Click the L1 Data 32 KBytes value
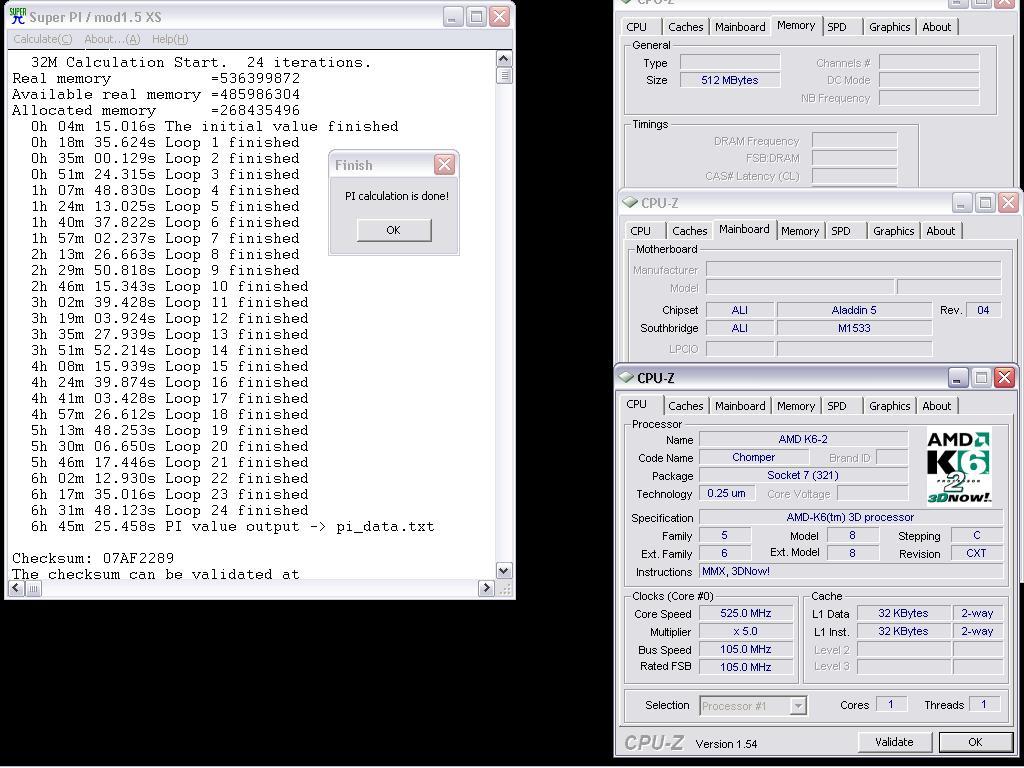 tap(903, 613)
